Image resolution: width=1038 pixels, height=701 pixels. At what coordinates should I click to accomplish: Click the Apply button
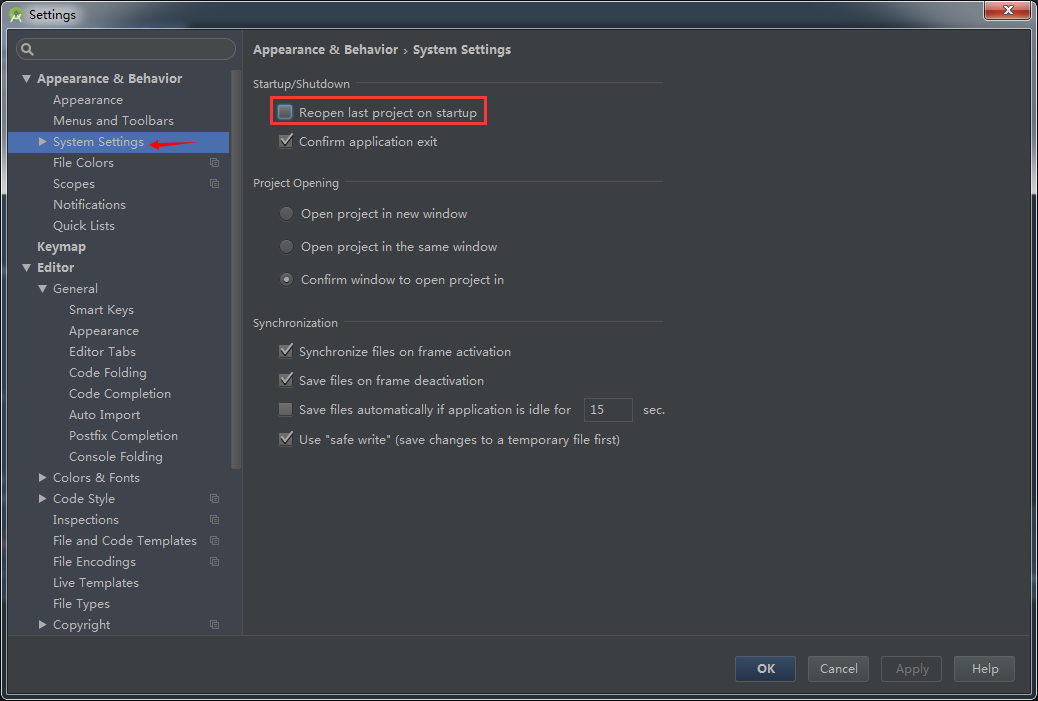[x=912, y=669]
